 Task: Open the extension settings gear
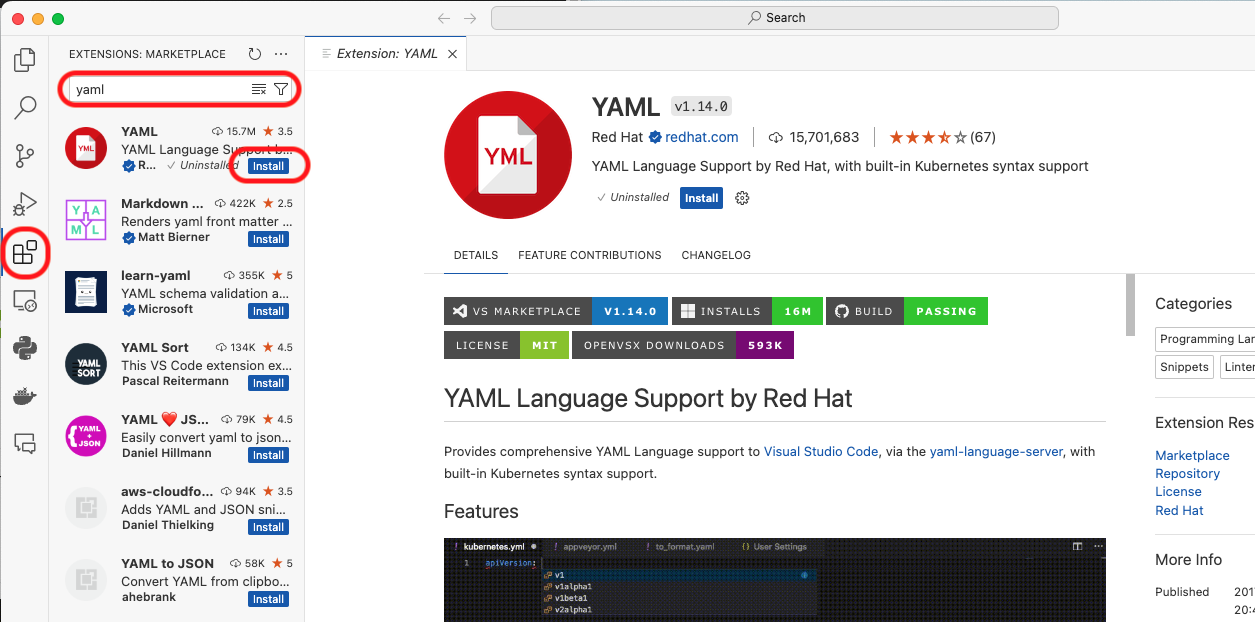point(742,198)
